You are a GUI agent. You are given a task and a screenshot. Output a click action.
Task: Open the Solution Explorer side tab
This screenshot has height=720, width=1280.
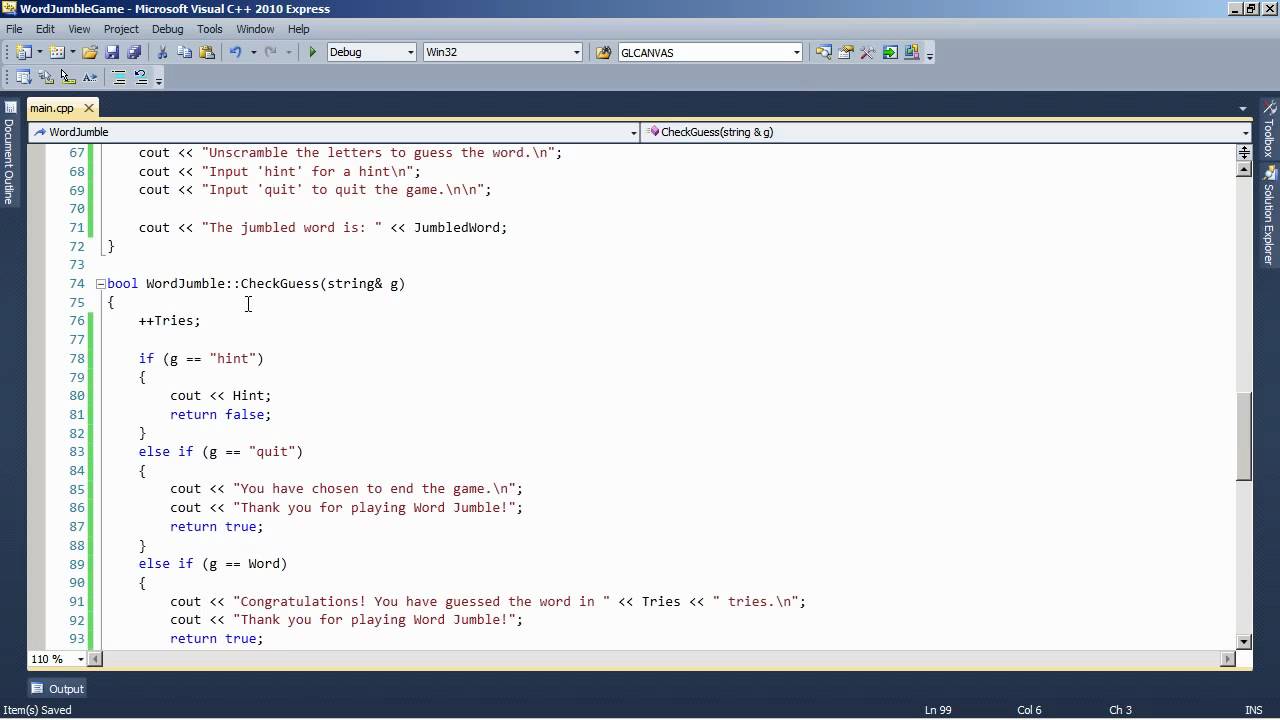coord(1269,215)
